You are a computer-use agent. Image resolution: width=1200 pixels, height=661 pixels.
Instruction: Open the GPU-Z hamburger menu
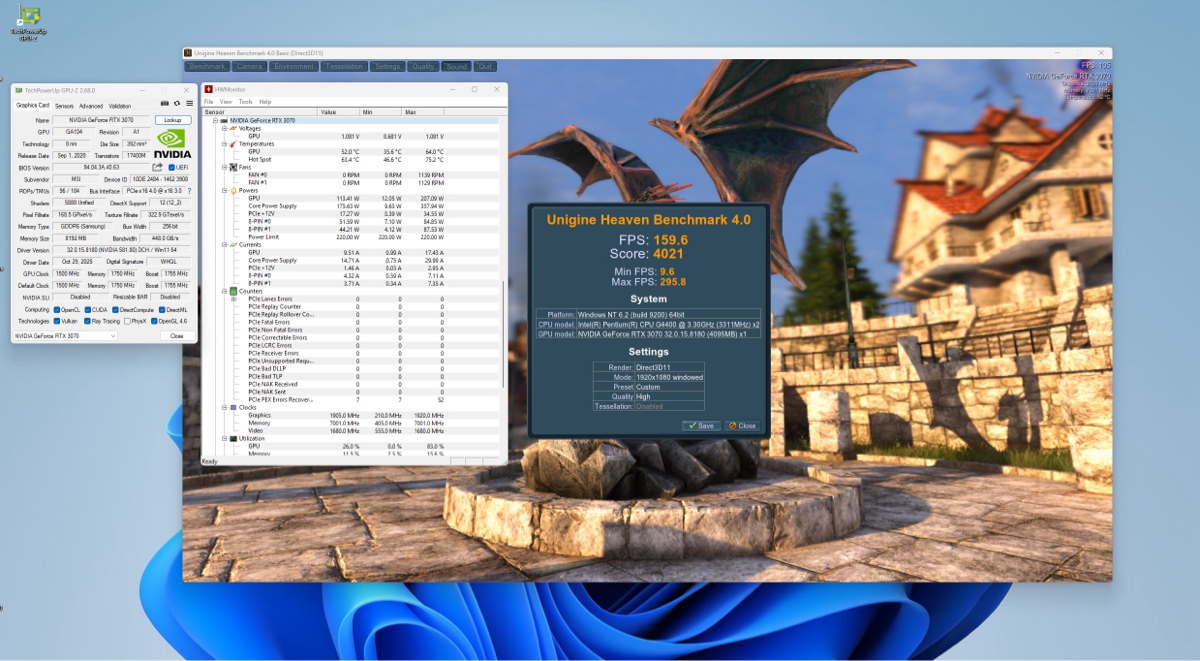[188, 104]
